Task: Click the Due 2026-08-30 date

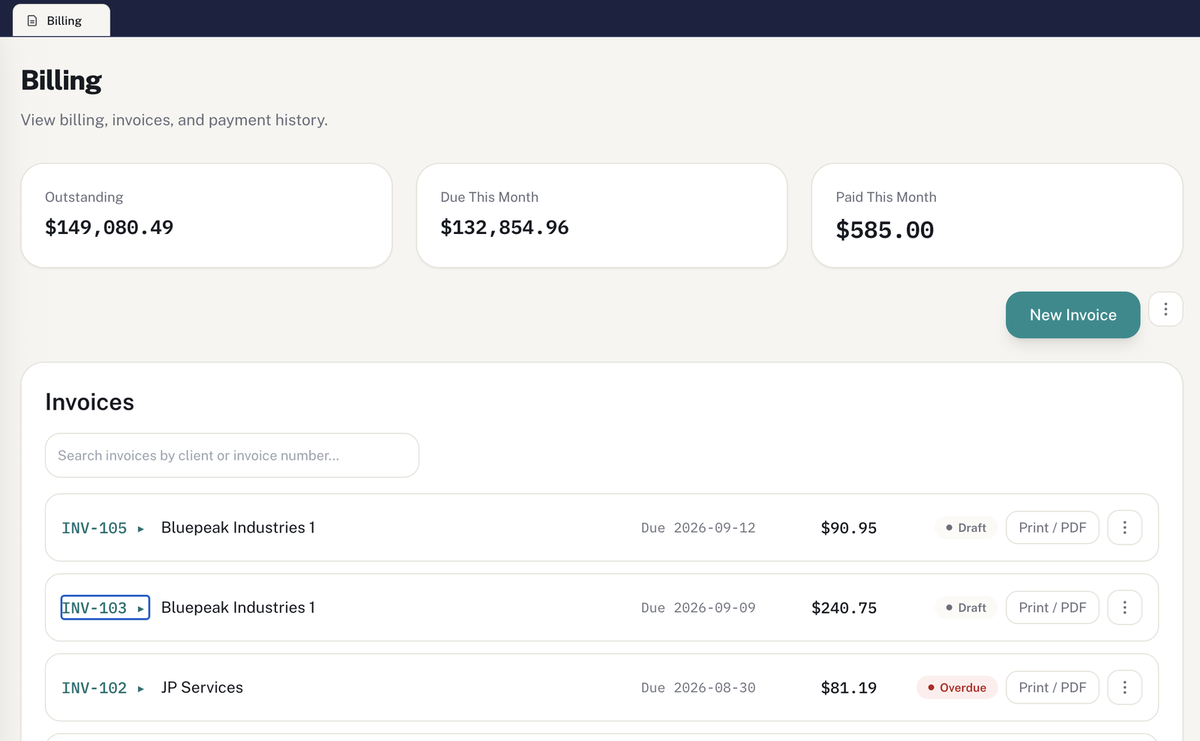Action: pos(698,688)
